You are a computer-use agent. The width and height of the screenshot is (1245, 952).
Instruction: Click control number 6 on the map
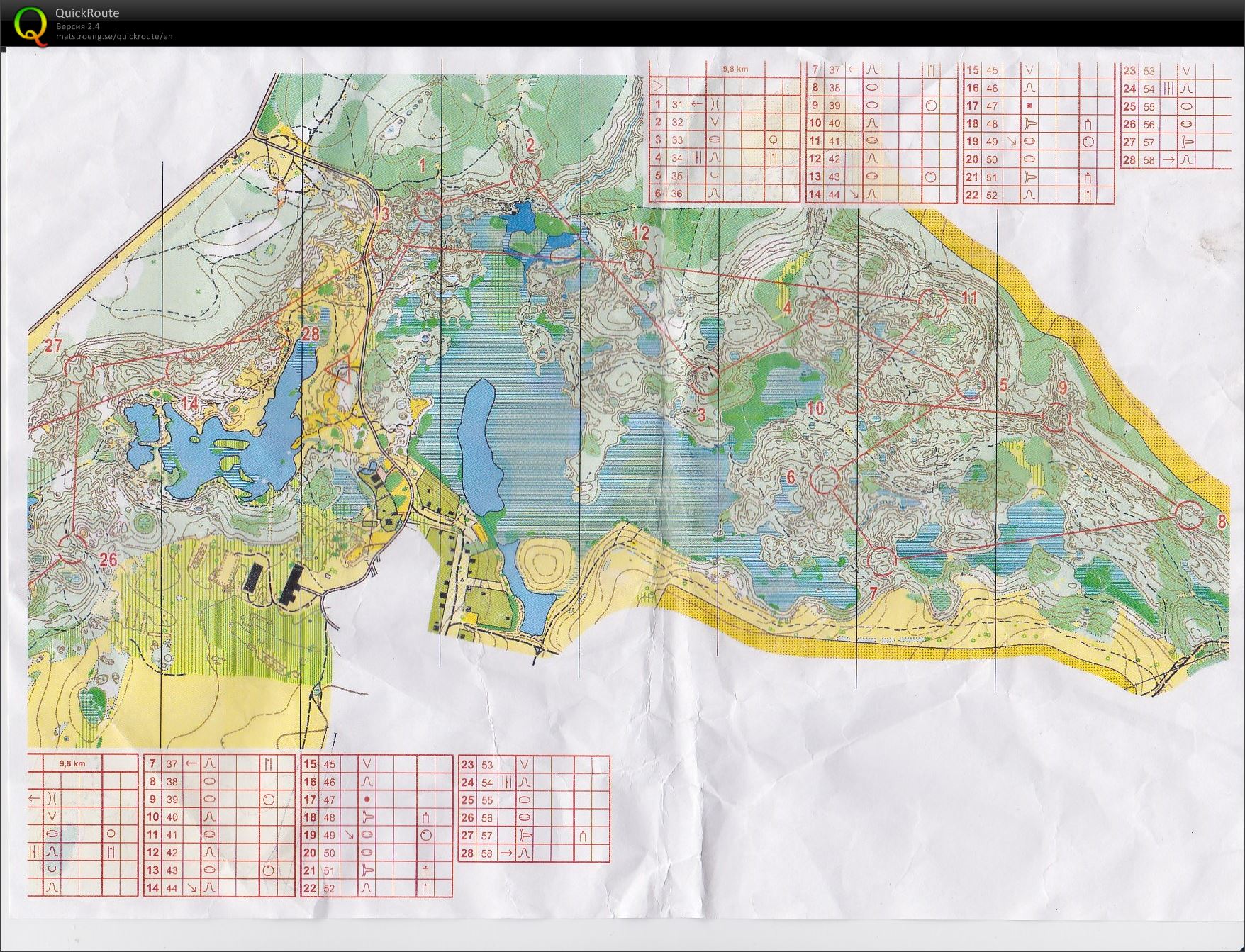click(791, 477)
